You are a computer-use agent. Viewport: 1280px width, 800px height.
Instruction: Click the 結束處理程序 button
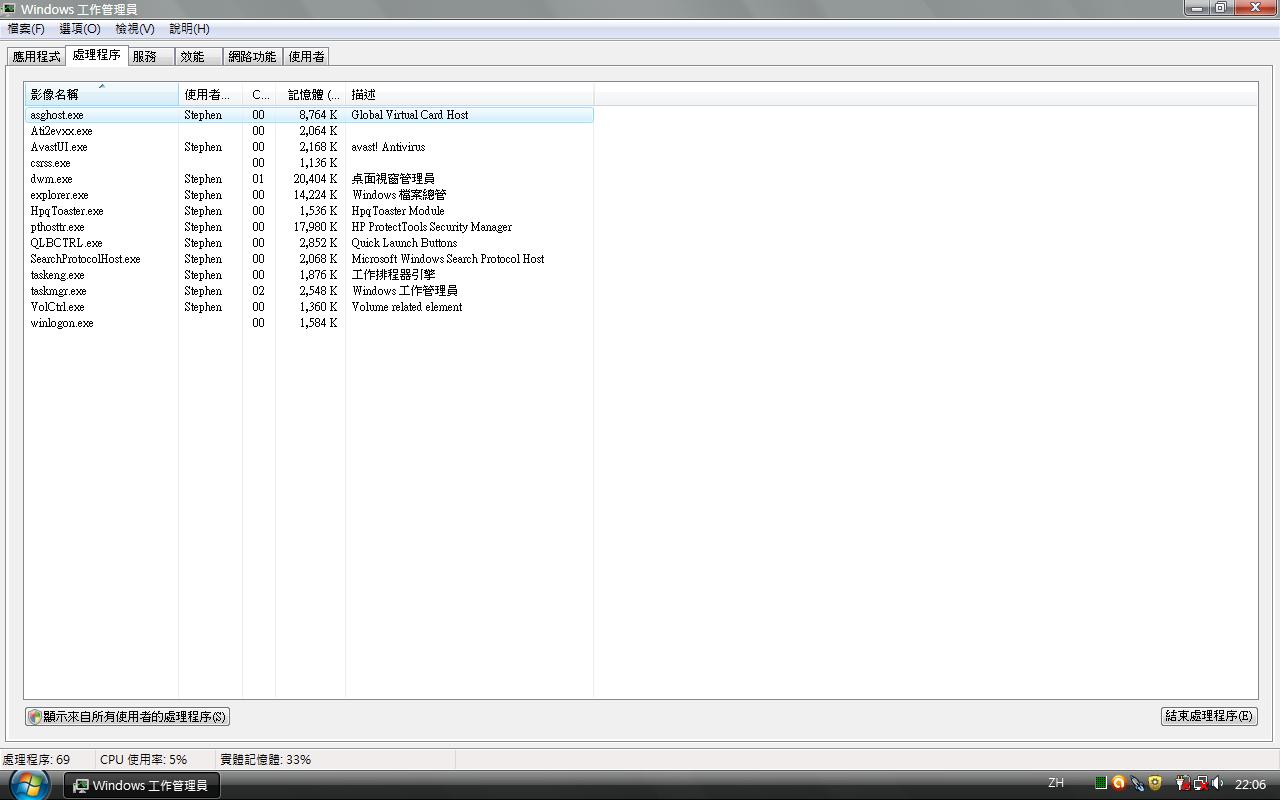pos(1209,716)
